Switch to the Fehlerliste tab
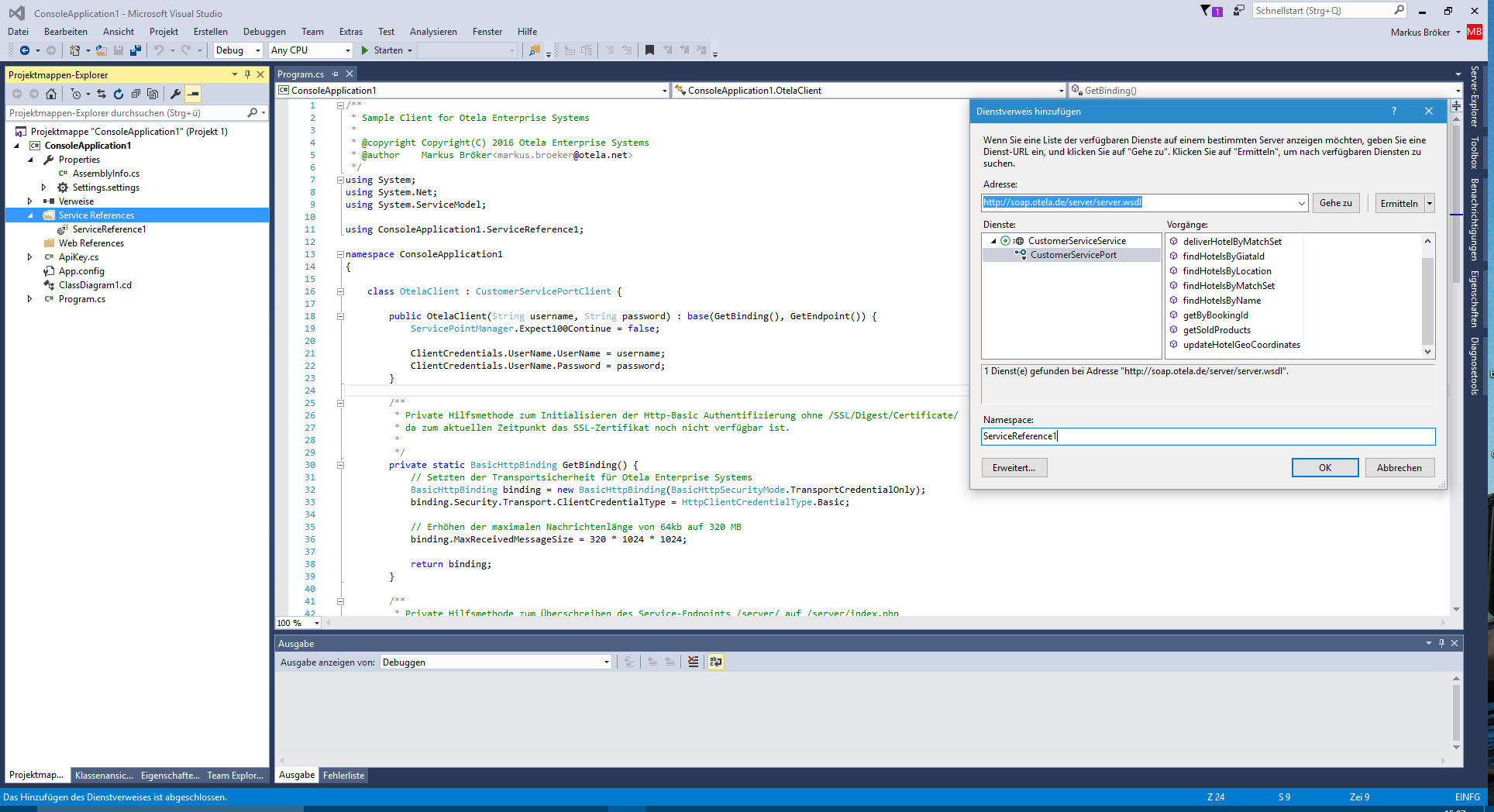Image resolution: width=1494 pixels, height=812 pixels. pyautogui.click(x=343, y=775)
